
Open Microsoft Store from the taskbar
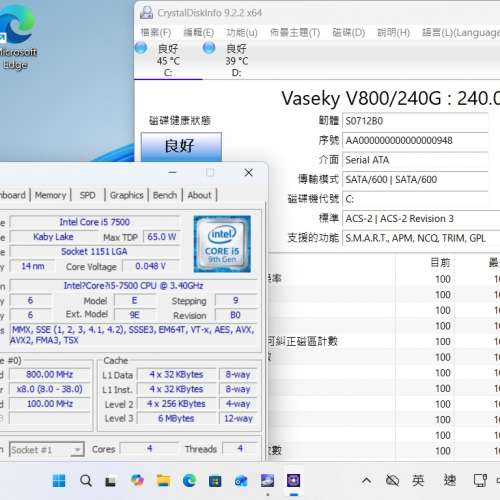coord(215,481)
